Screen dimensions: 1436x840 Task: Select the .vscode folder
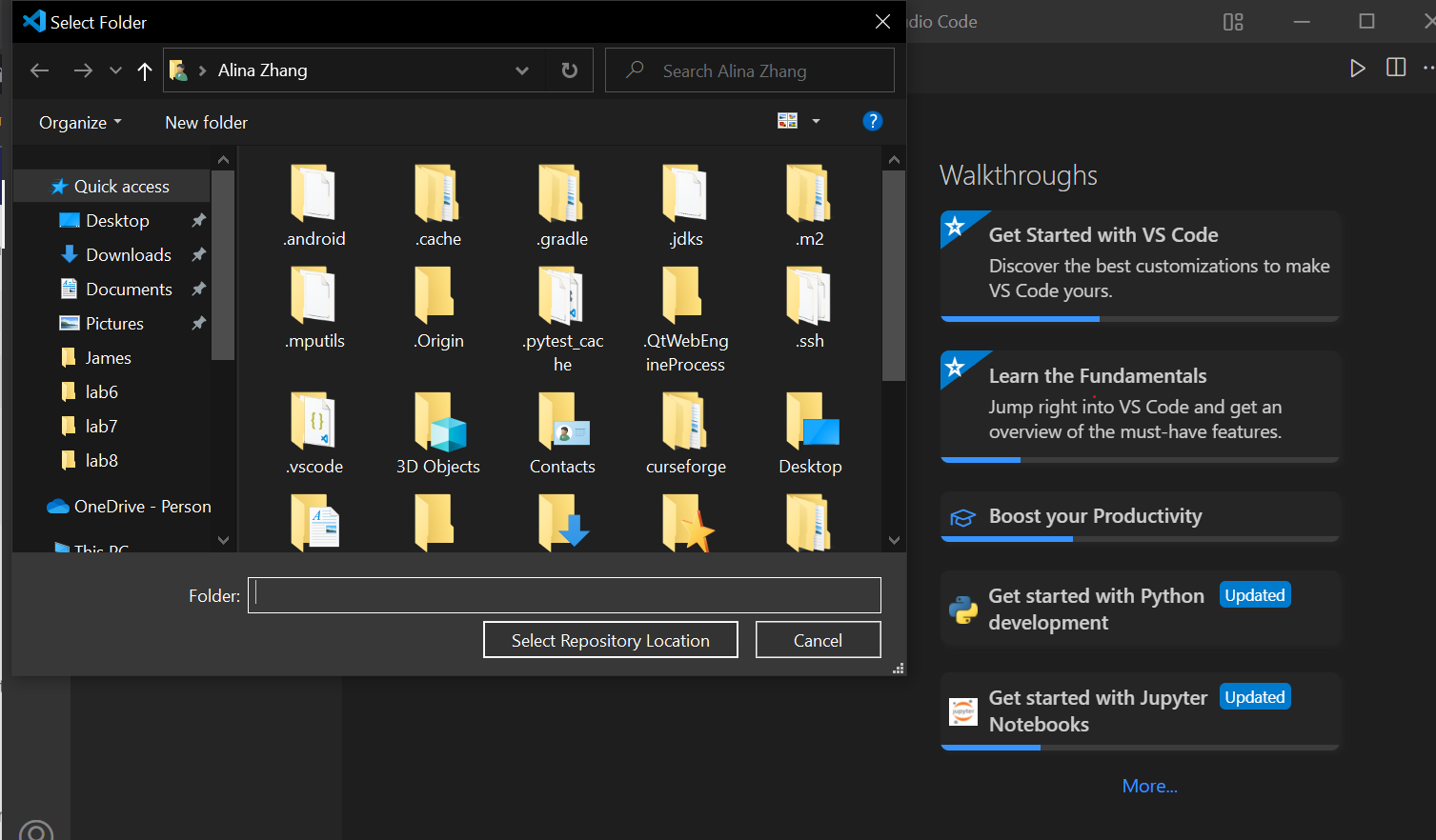pyautogui.click(x=314, y=433)
